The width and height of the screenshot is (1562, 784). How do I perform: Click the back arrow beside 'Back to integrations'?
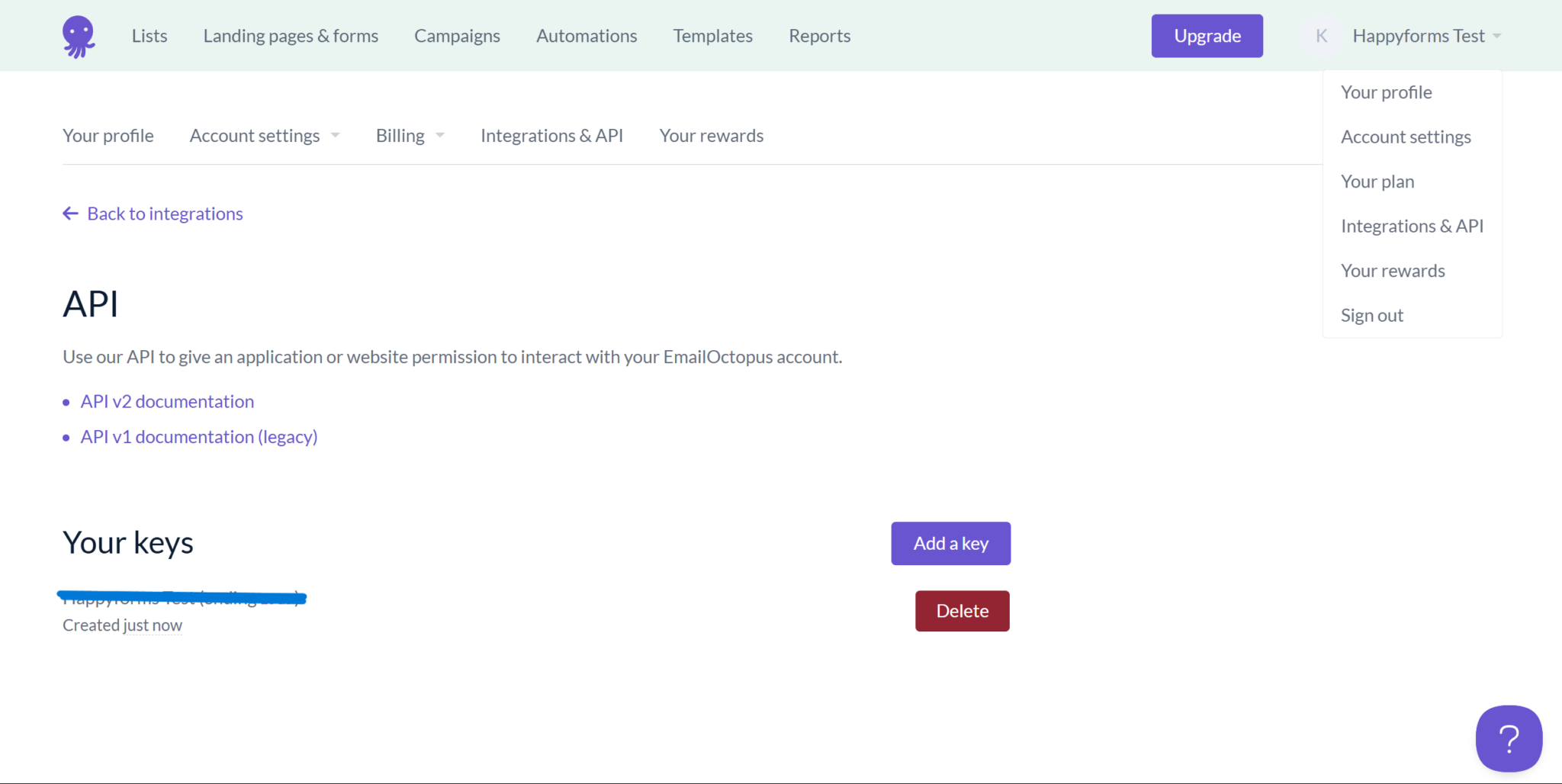pos(70,214)
